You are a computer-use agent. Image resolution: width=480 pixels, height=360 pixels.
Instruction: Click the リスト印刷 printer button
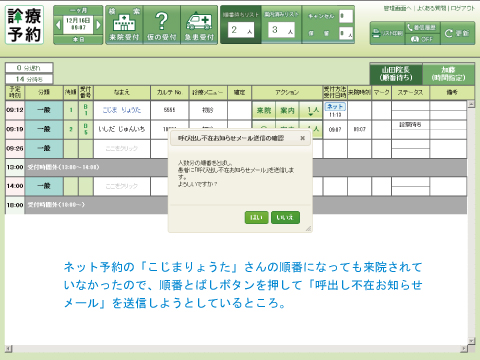pos(387,33)
